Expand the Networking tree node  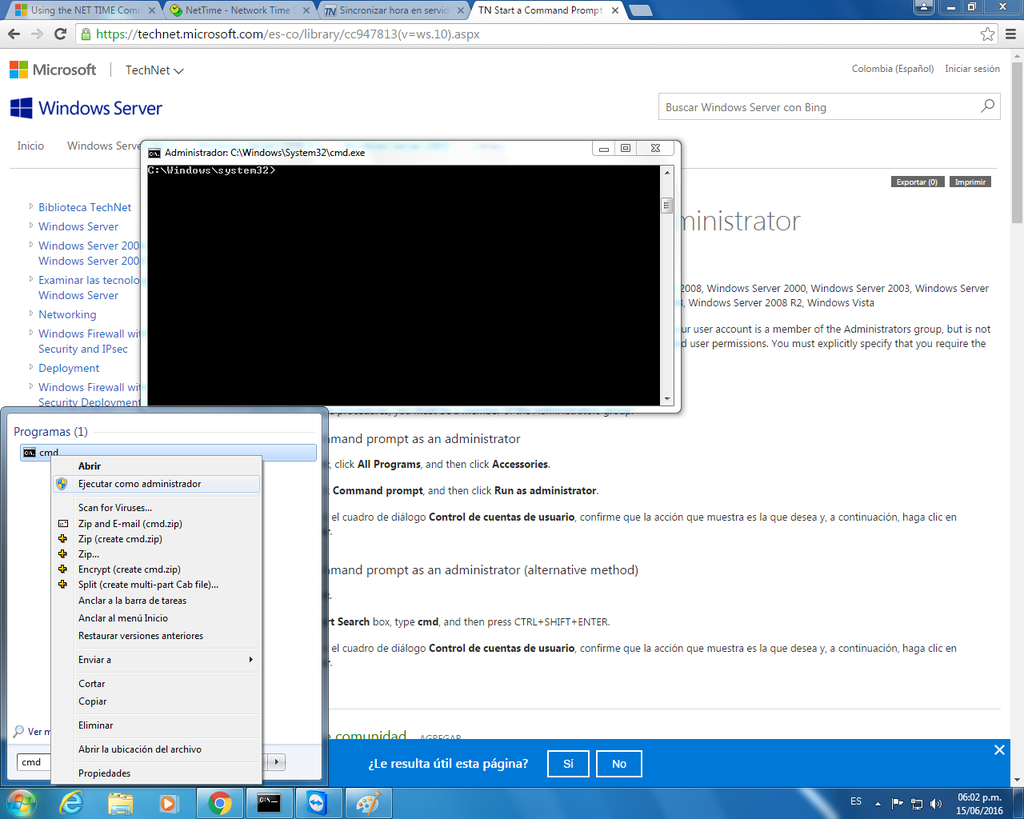pyautogui.click(x=31, y=313)
